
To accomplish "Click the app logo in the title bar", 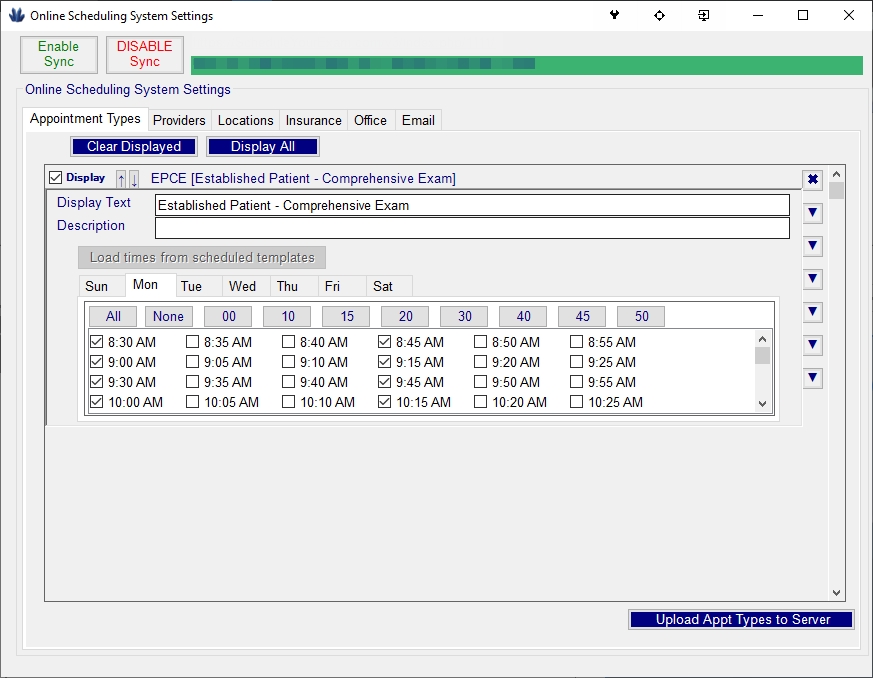I will 16,16.
